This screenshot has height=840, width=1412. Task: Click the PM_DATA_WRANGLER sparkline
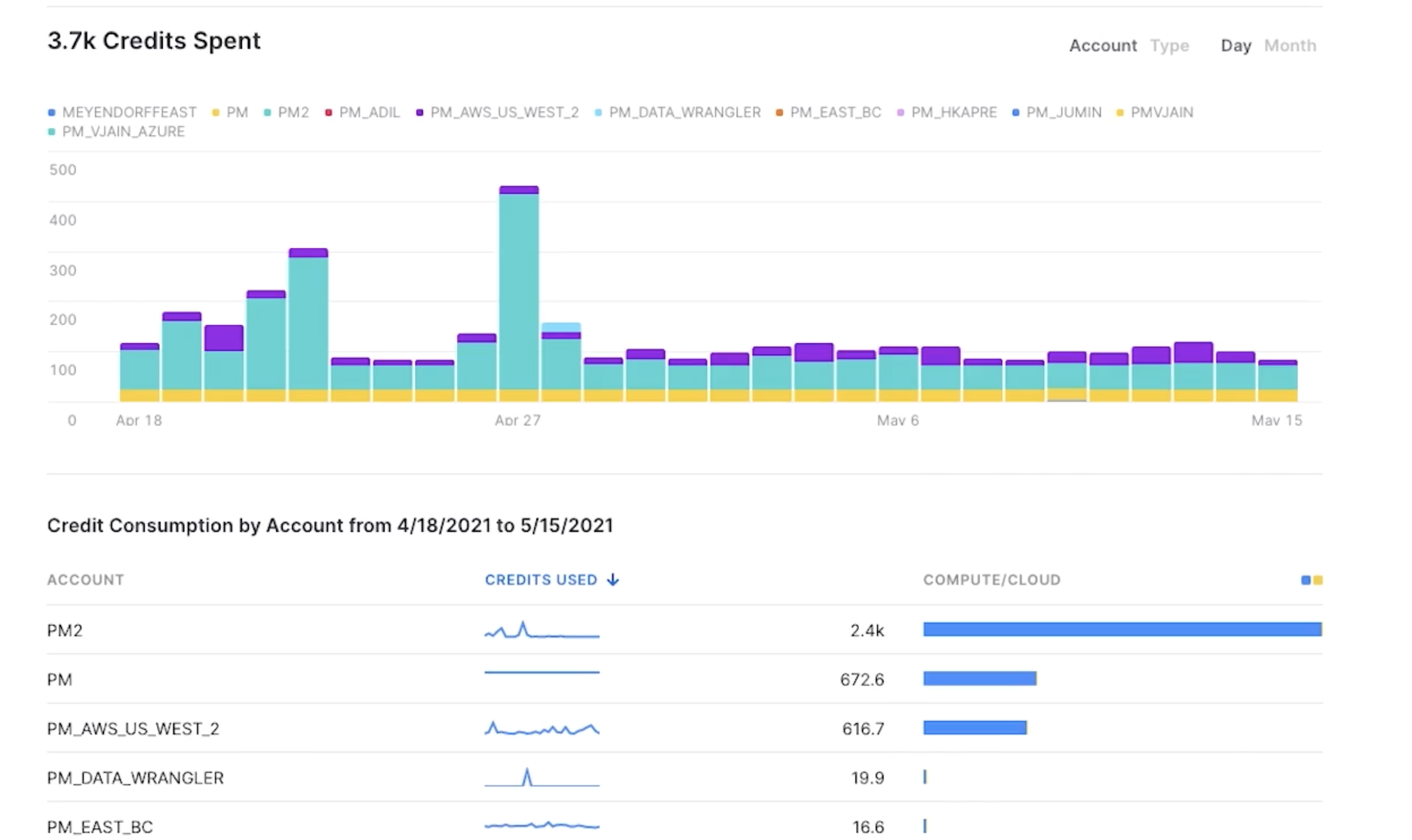point(542,777)
